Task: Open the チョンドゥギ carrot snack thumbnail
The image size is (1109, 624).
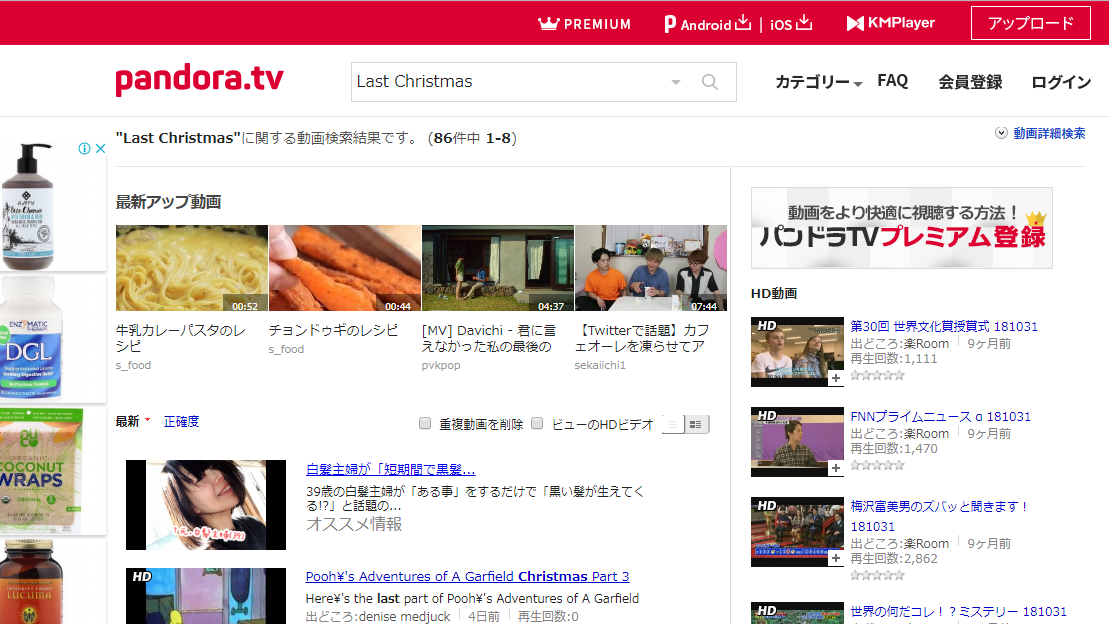Action: pyautogui.click(x=345, y=268)
